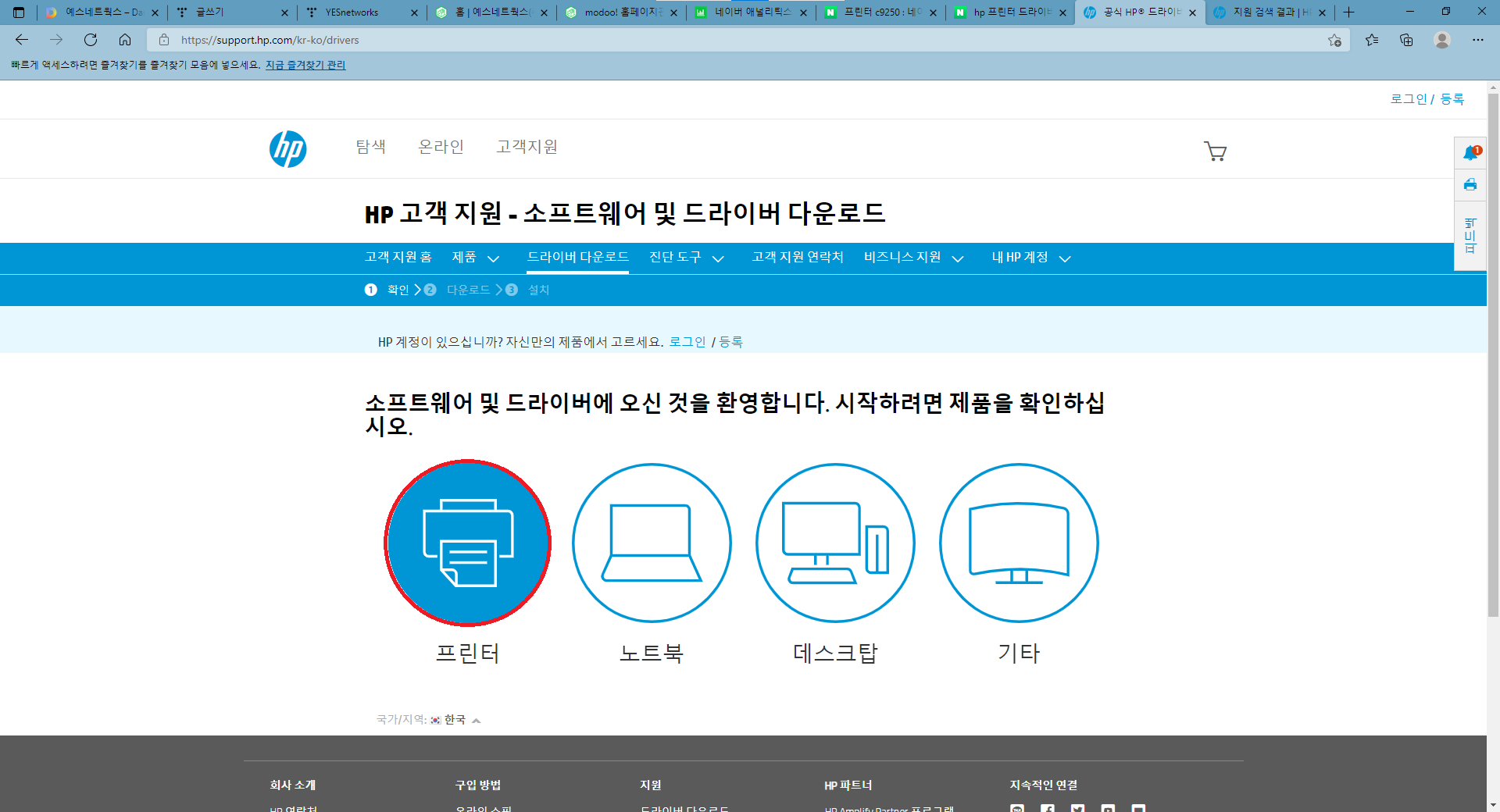This screenshot has height=812, width=1500.
Task: Click the 노트북 label under the laptop icon
Action: pos(652,654)
